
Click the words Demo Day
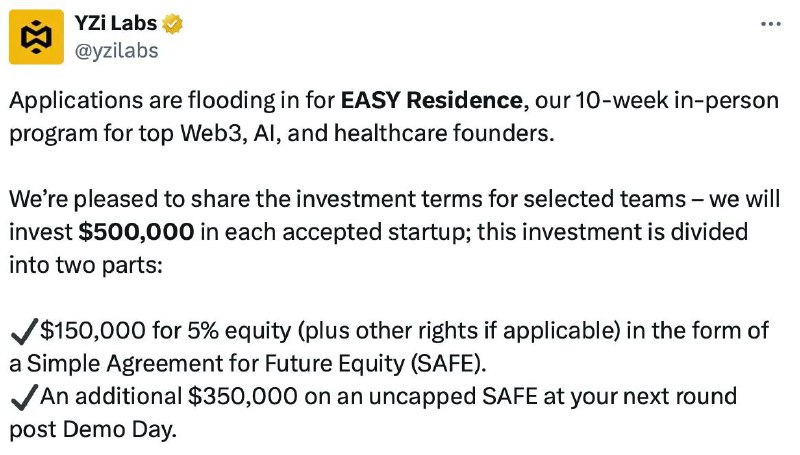pyautogui.click(x=119, y=429)
